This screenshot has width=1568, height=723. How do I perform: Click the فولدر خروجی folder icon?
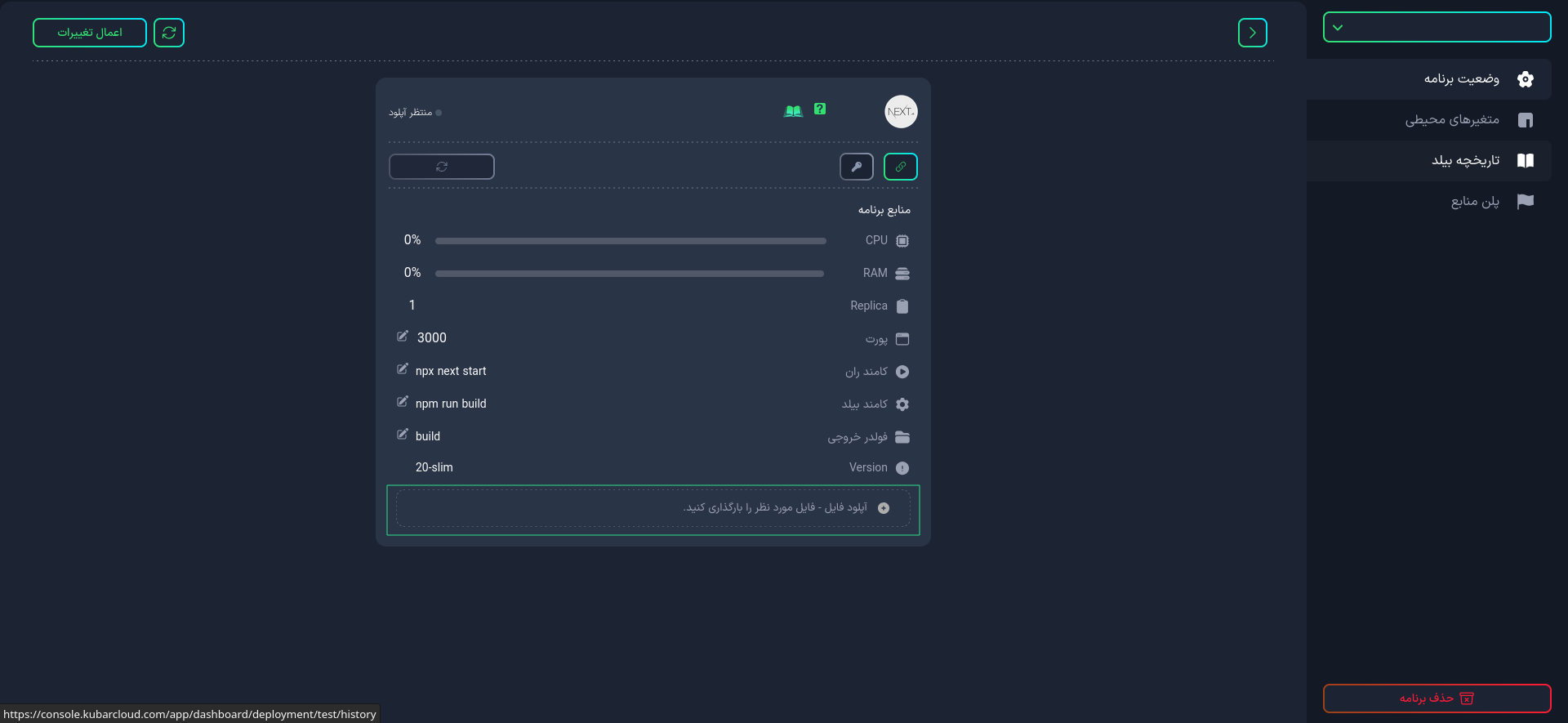point(902,437)
